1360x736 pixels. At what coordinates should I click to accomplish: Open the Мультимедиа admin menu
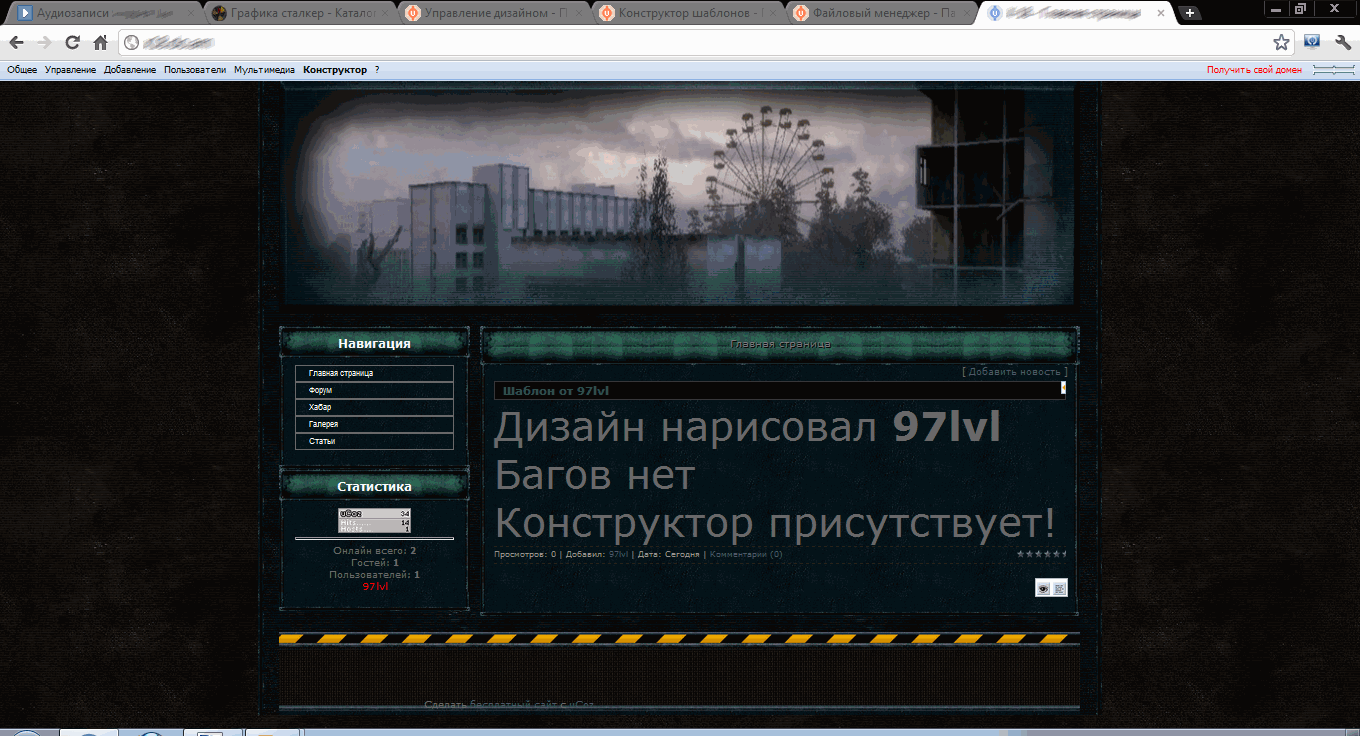(264, 70)
